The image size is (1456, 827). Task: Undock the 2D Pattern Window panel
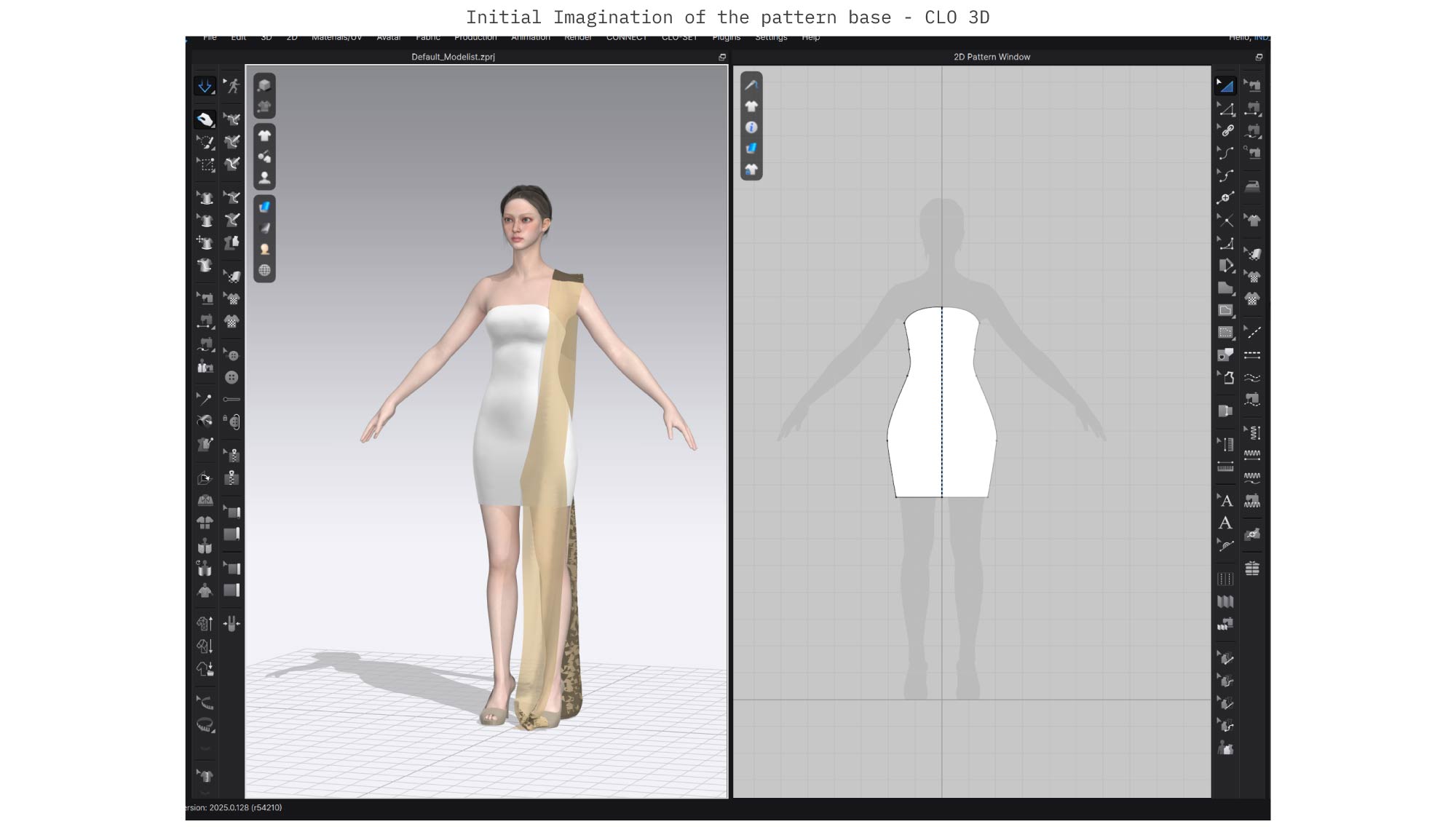1259,57
